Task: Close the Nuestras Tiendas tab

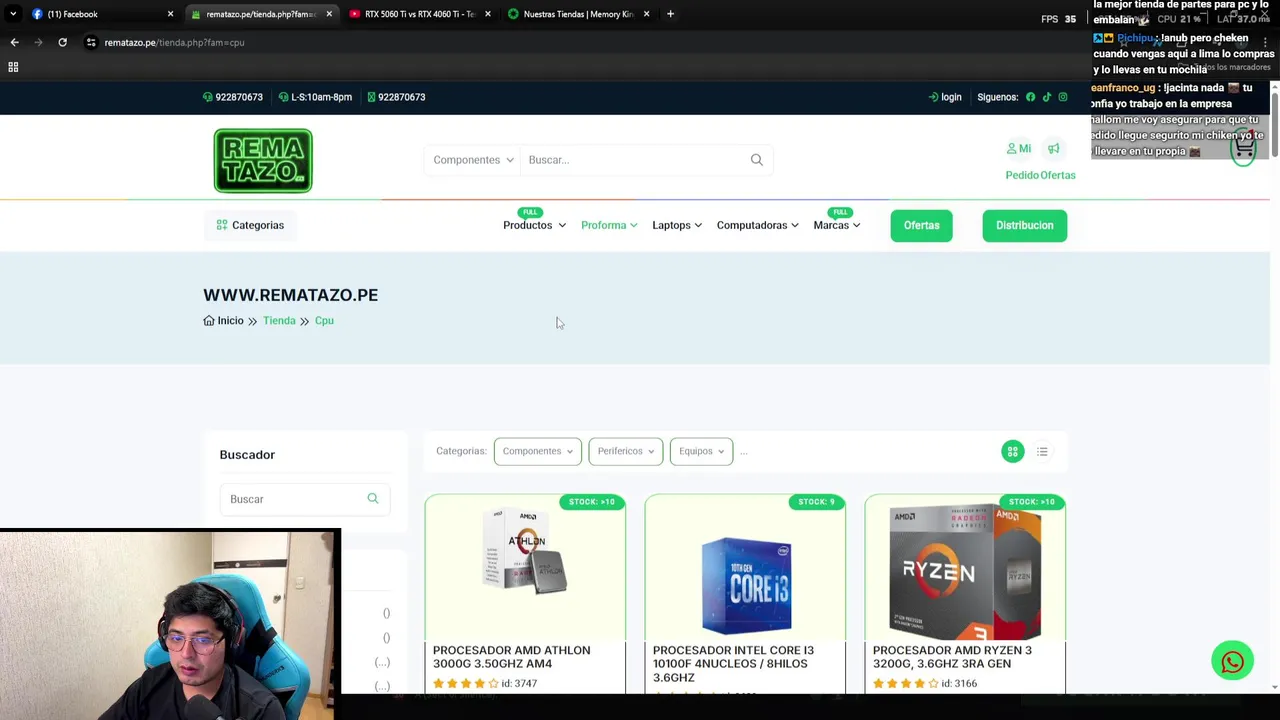Action: pos(646,14)
